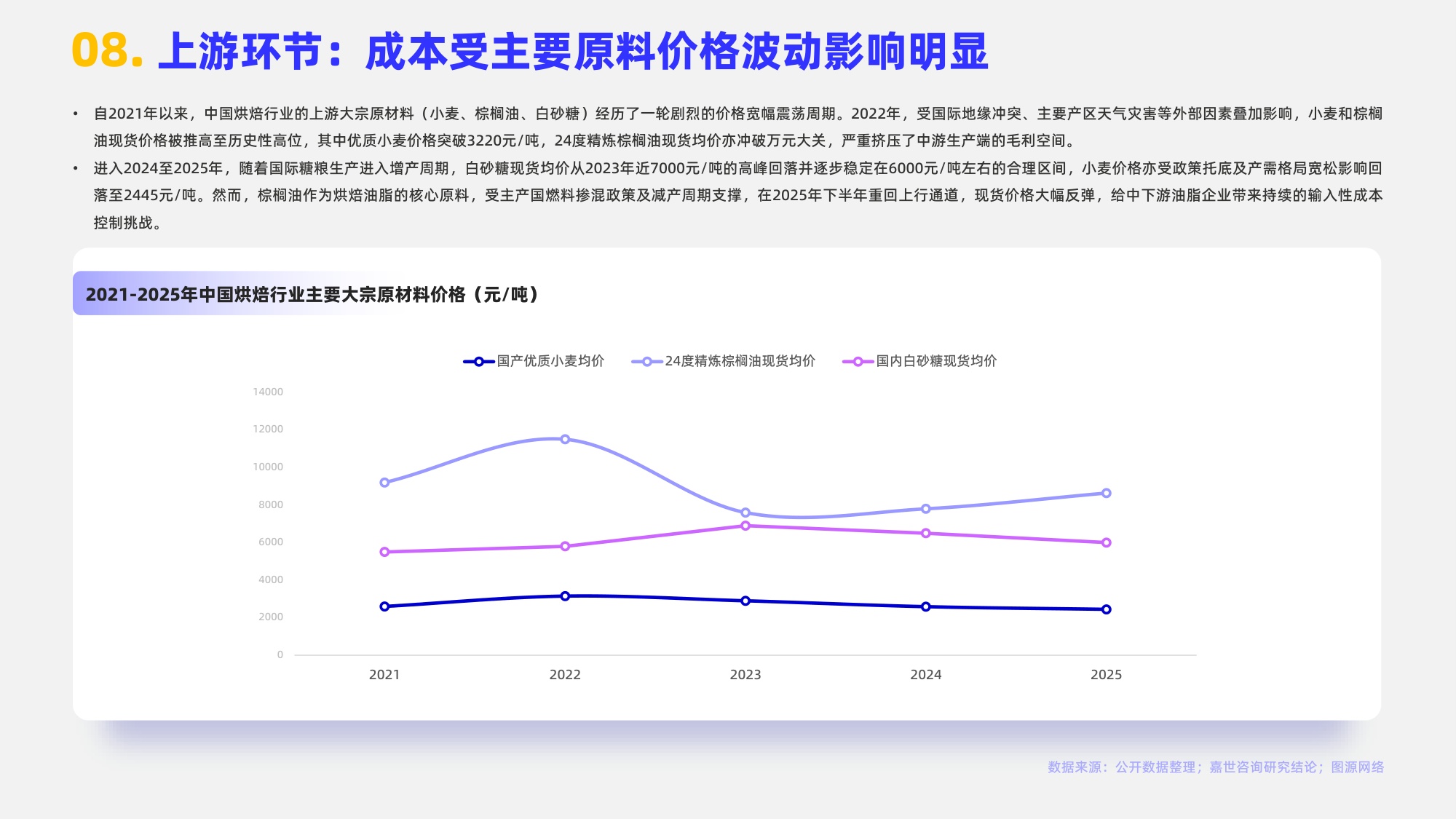Click the y-axis value "4000"
Image resolution: width=1456 pixels, height=819 pixels.
point(271,579)
